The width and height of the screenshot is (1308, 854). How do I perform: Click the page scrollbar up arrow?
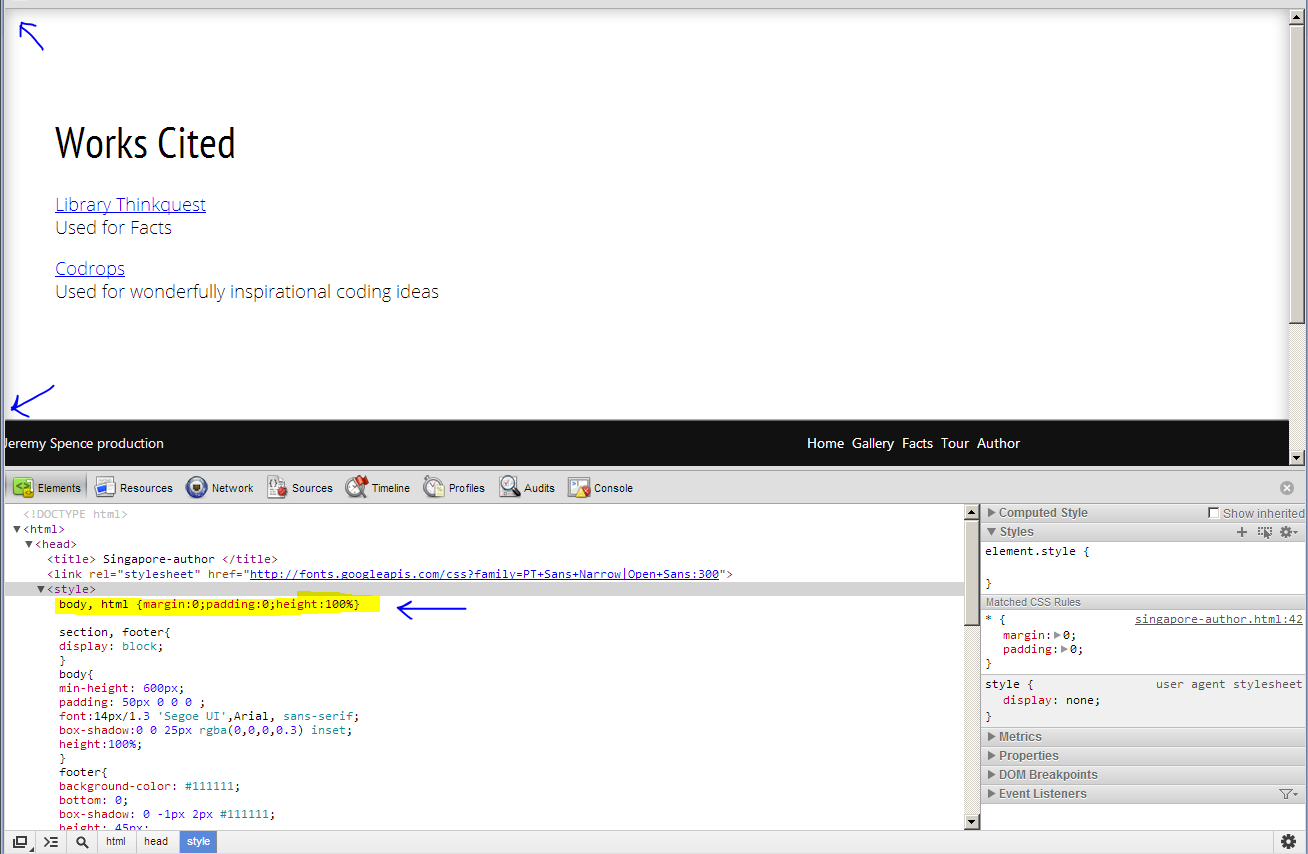1297,16
